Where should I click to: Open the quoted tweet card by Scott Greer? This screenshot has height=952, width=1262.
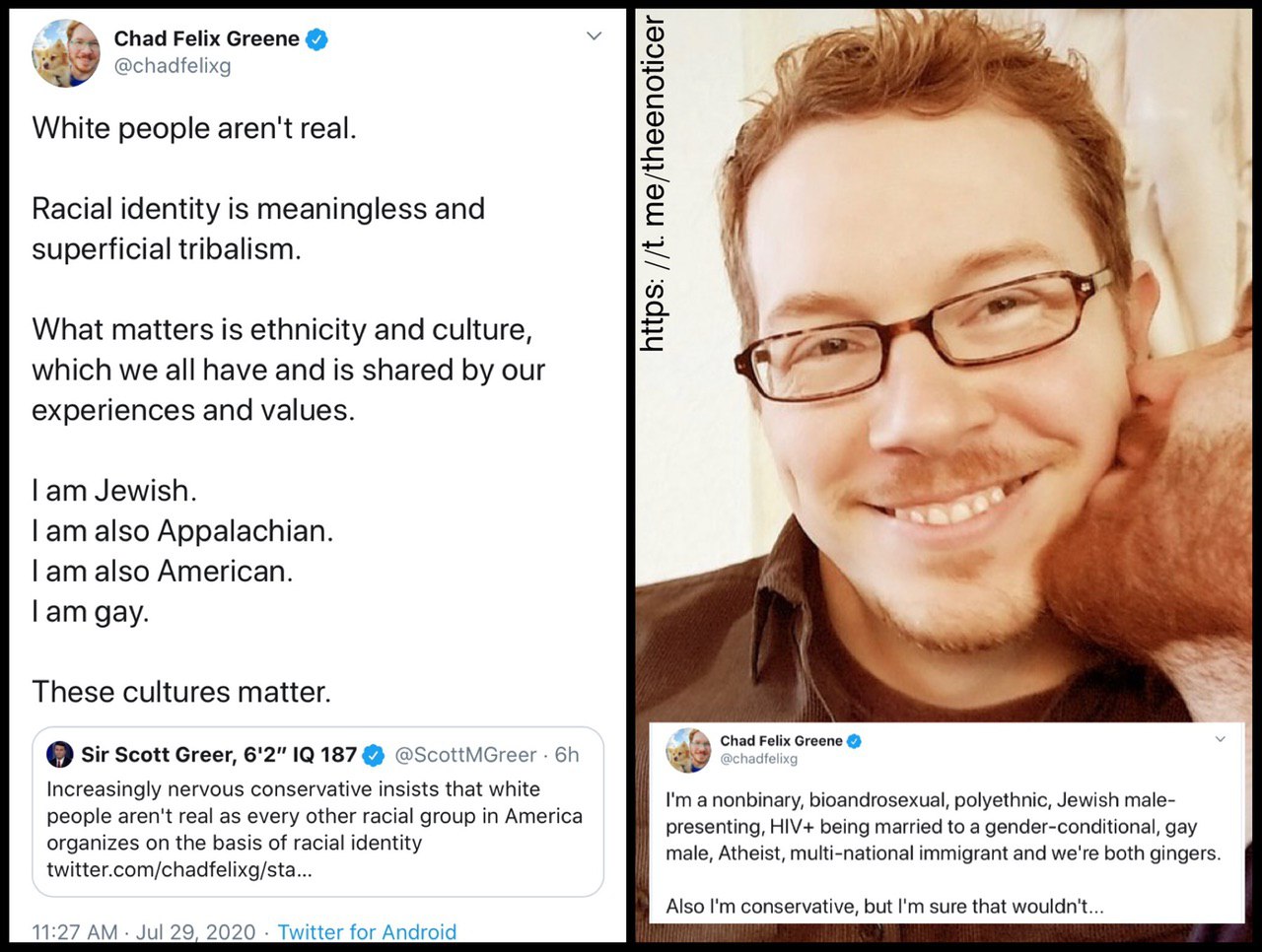pyautogui.click(x=317, y=812)
